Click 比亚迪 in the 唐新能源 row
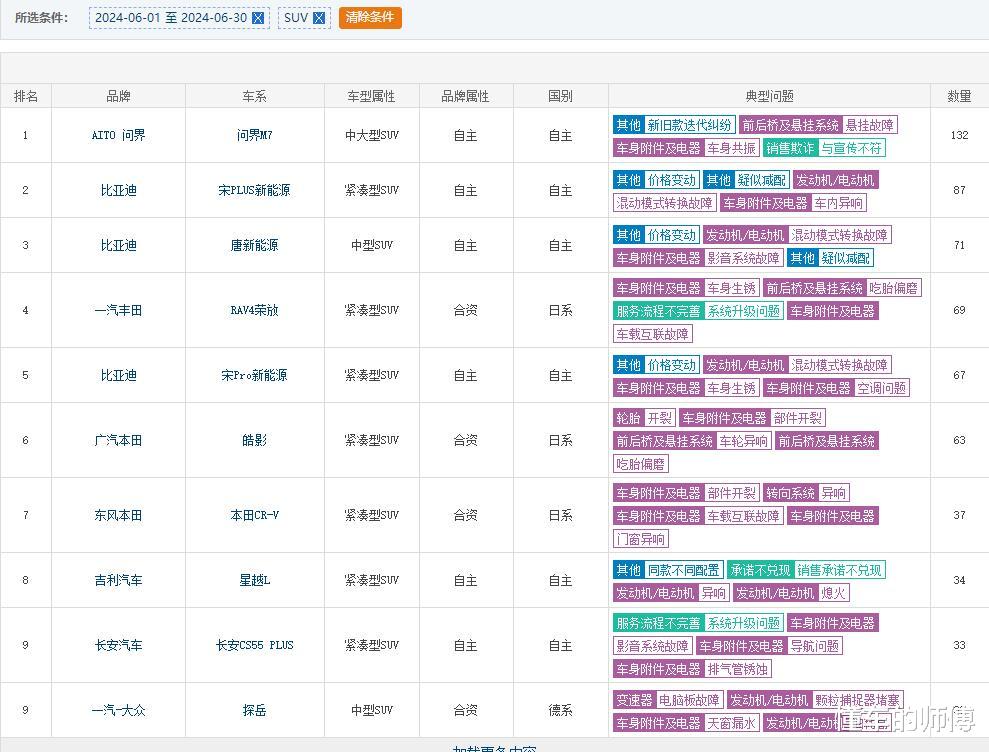Image resolution: width=989 pixels, height=752 pixels. (x=119, y=245)
